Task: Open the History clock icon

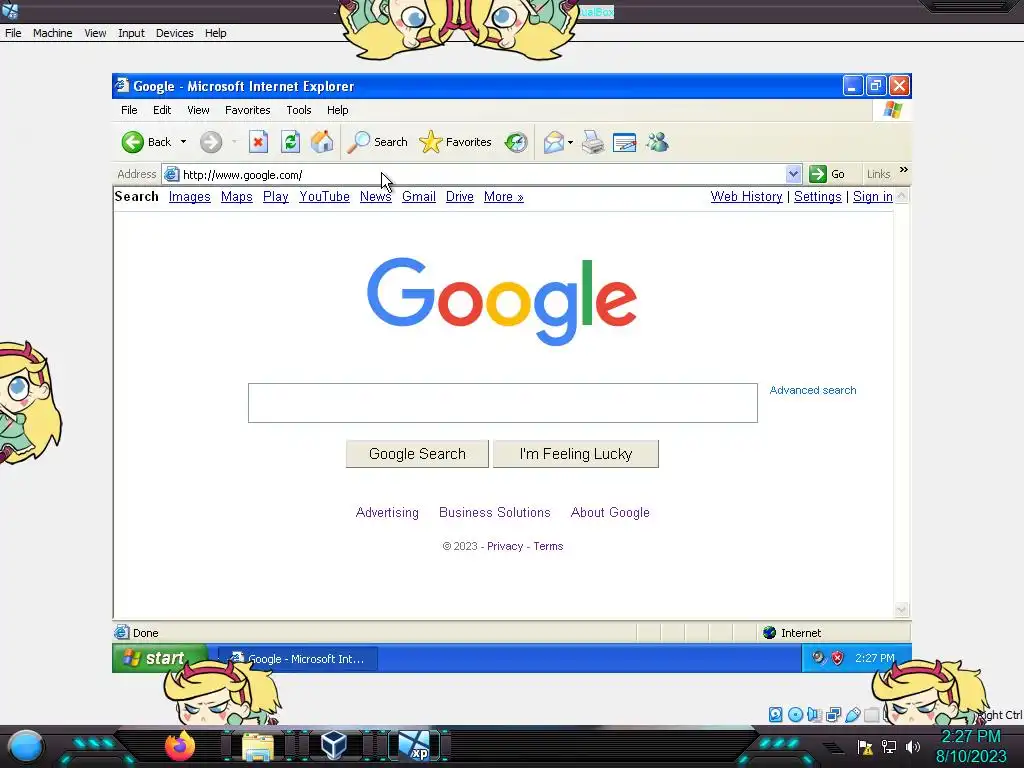Action: tap(515, 142)
